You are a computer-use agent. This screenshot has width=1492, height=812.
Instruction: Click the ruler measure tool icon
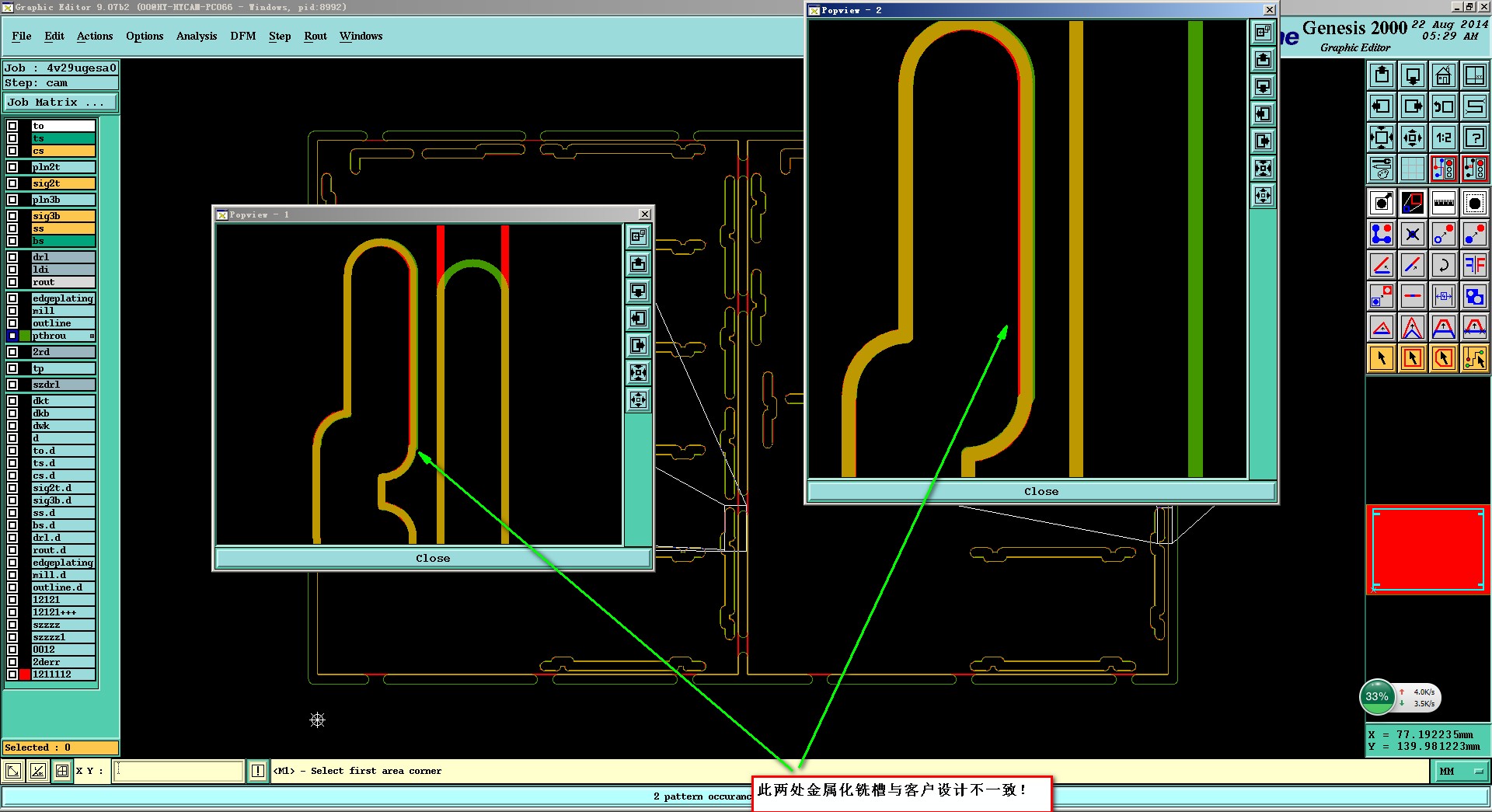click(1443, 203)
